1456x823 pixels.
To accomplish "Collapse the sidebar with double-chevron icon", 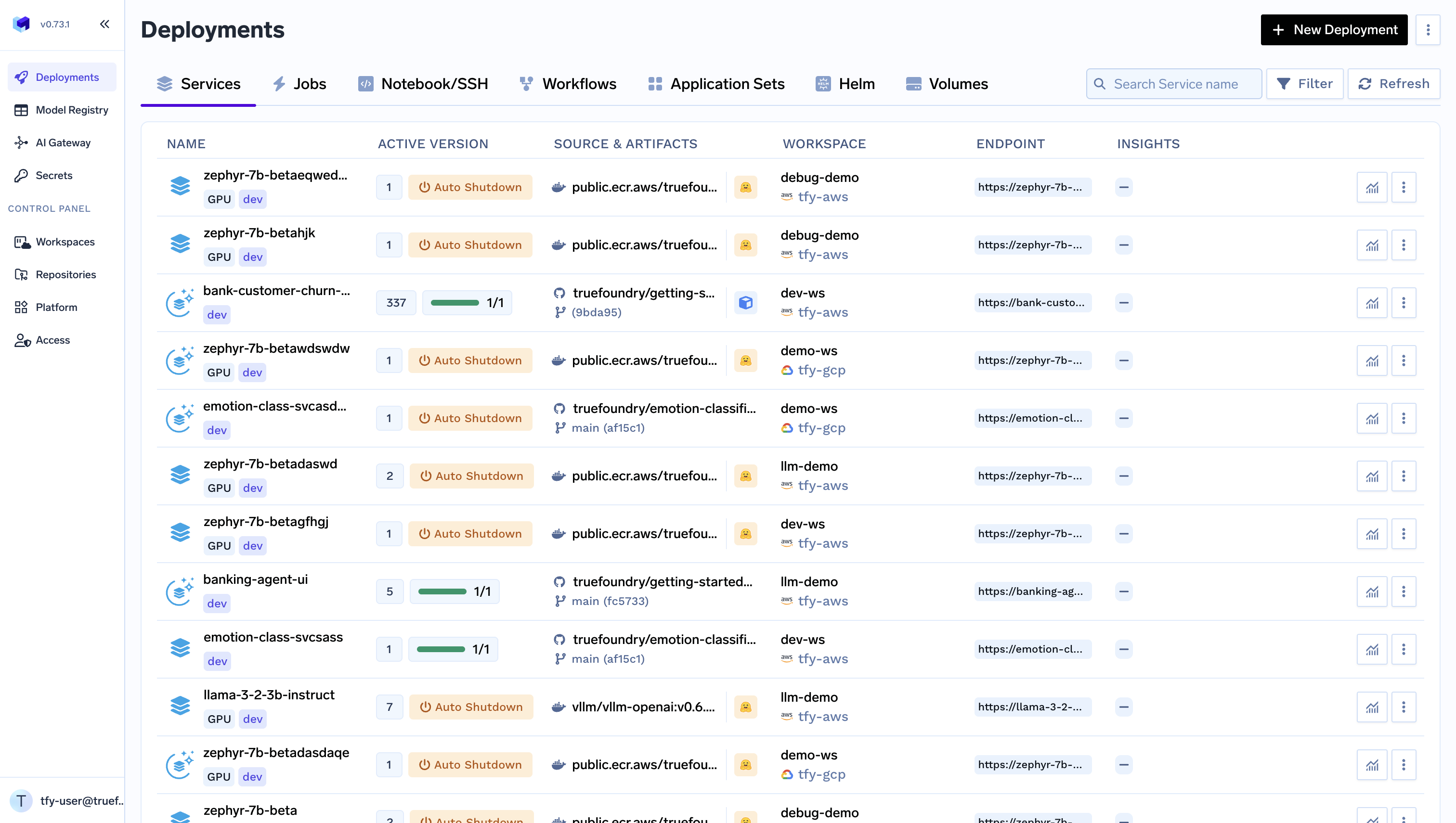I will [x=104, y=24].
